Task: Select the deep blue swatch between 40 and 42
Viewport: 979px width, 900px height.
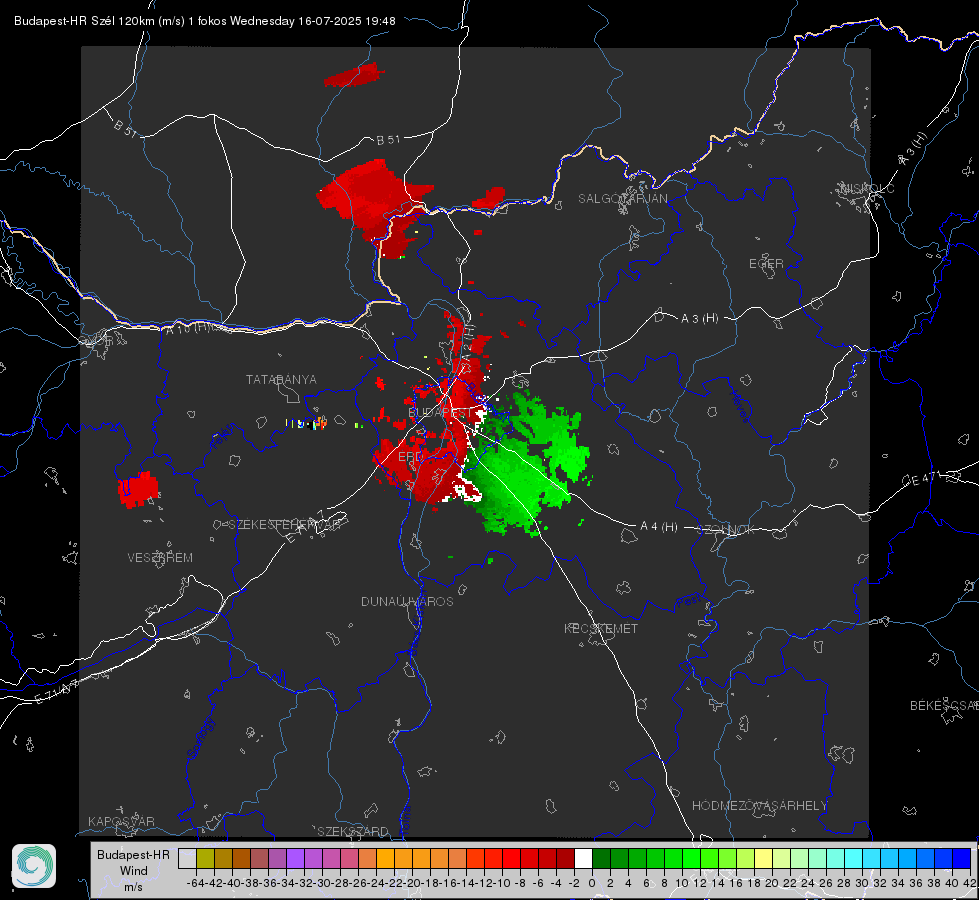Action: (962, 859)
